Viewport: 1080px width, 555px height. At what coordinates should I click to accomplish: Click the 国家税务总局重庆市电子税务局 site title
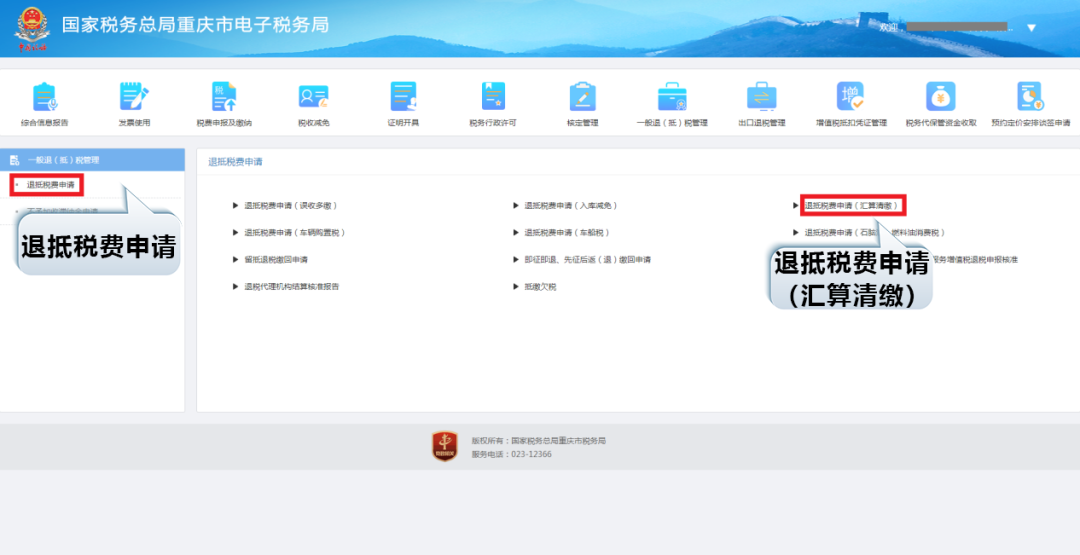(x=196, y=25)
